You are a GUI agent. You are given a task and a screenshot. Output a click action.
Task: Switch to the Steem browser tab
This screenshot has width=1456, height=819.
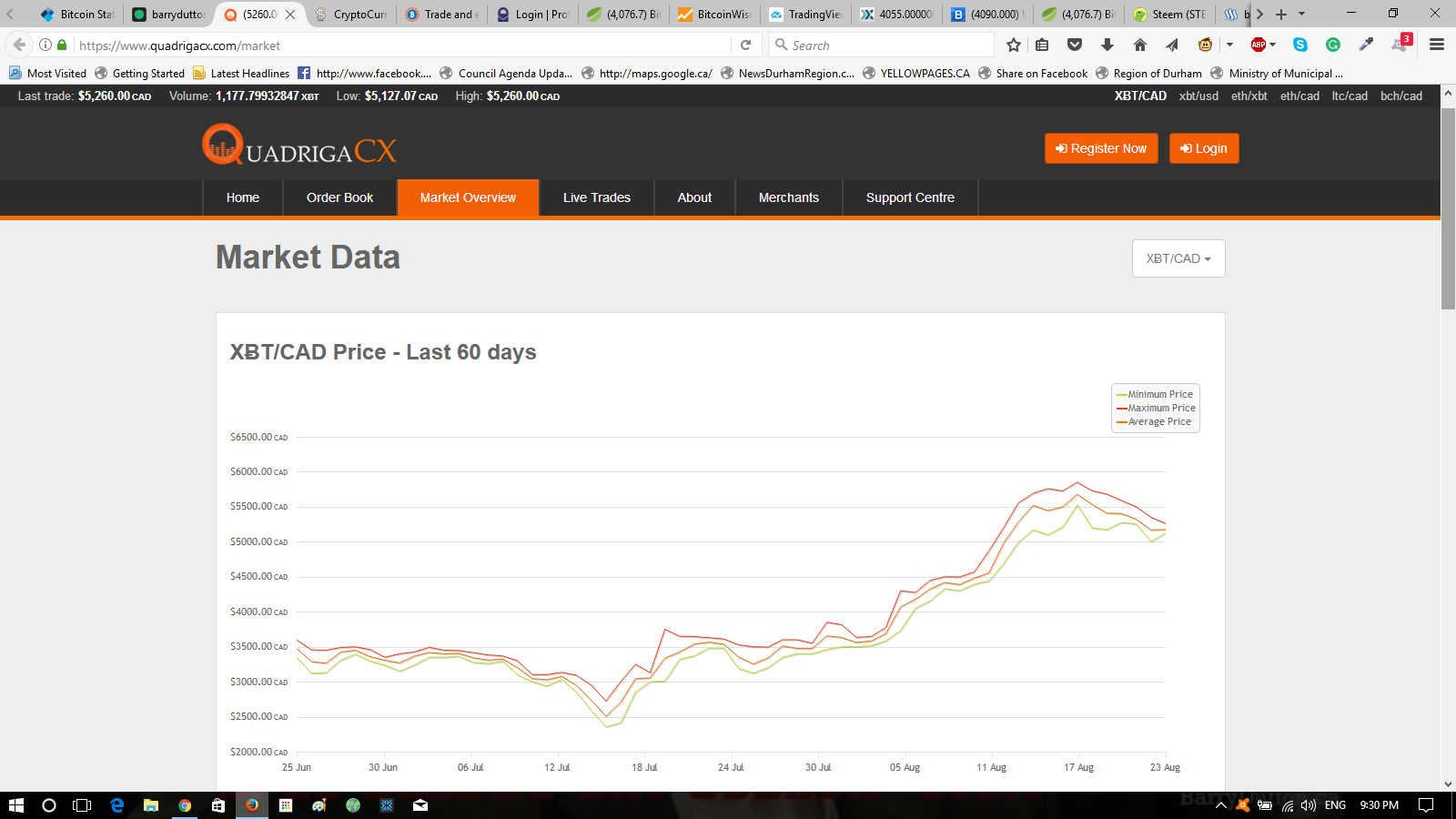[1170, 14]
